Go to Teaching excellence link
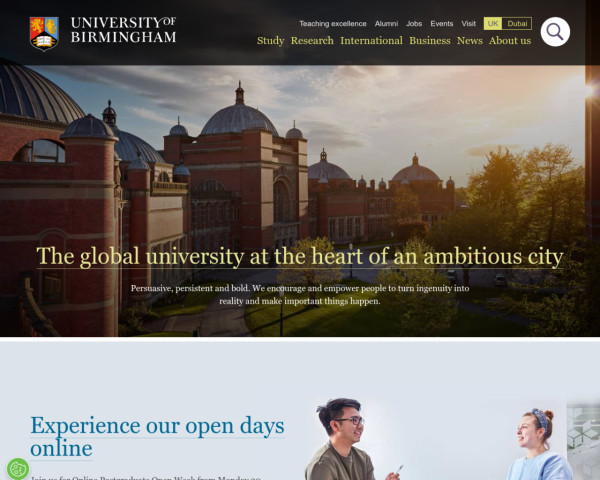The image size is (600, 480). pyautogui.click(x=333, y=24)
